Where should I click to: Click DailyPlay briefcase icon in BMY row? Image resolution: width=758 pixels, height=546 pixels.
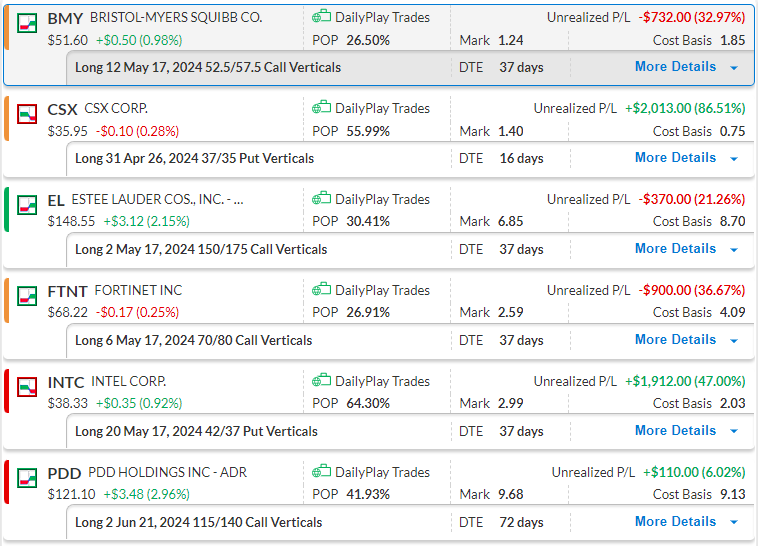[321, 16]
